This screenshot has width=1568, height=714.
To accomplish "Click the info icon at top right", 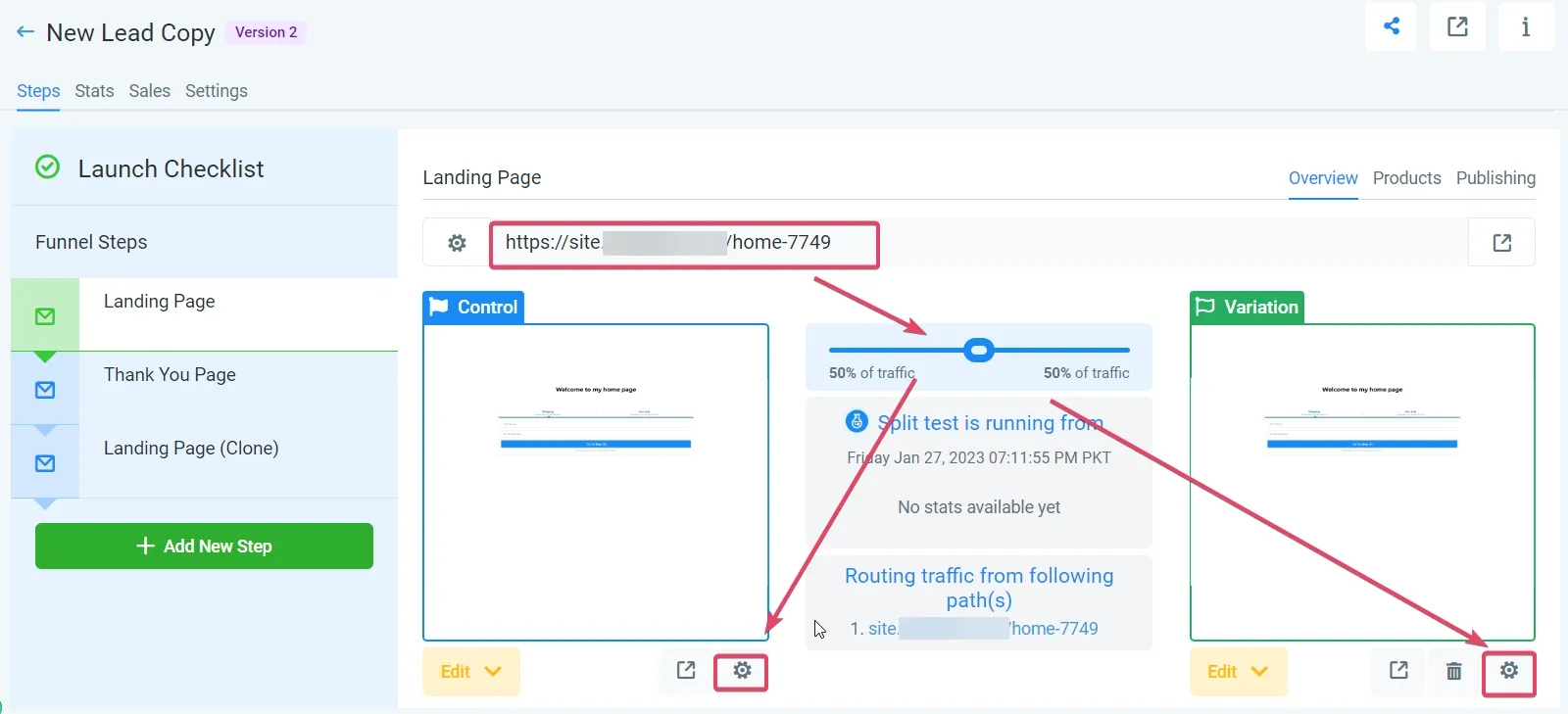I will (x=1525, y=26).
